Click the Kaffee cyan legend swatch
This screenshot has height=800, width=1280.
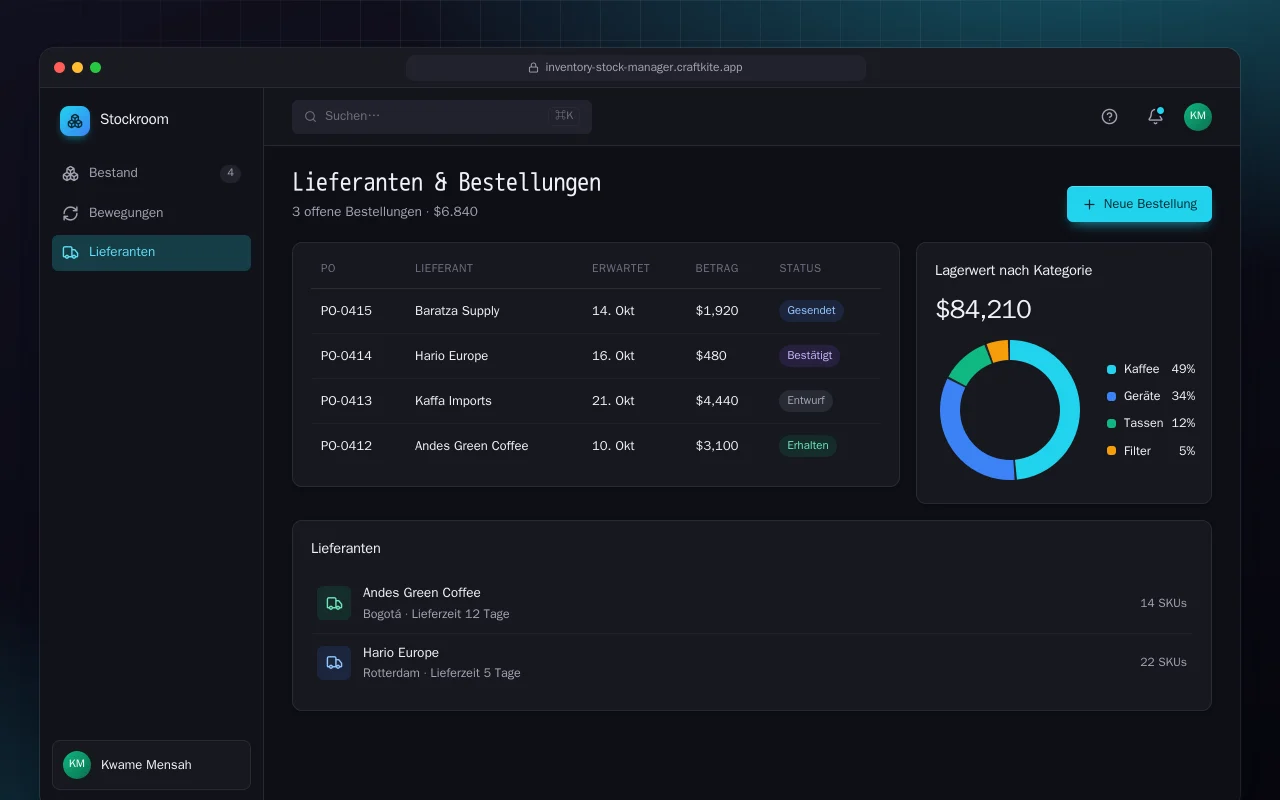pyautogui.click(x=1111, y=370)
